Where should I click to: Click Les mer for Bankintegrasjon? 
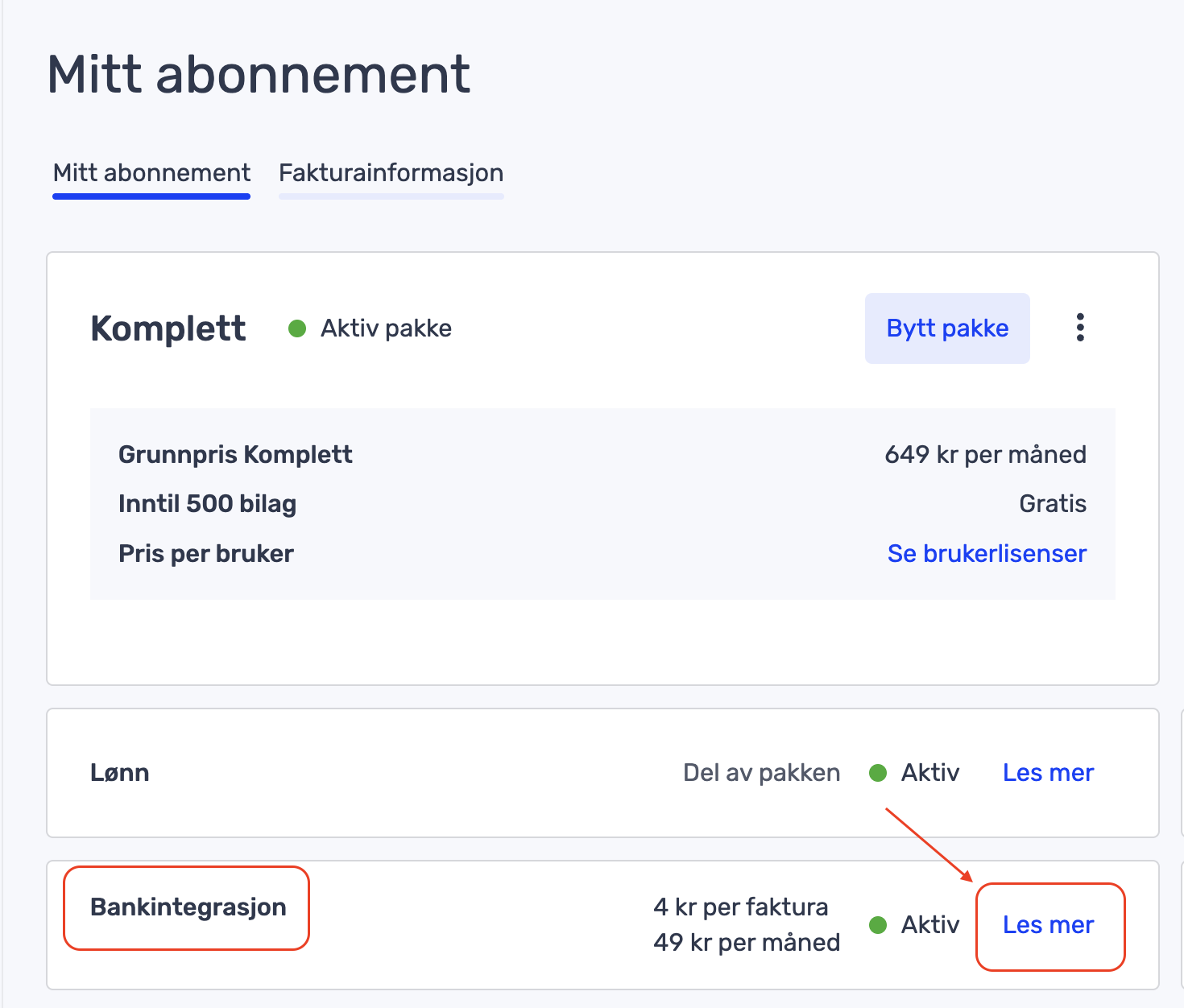pyautogui.click(x=1048, y=925)
